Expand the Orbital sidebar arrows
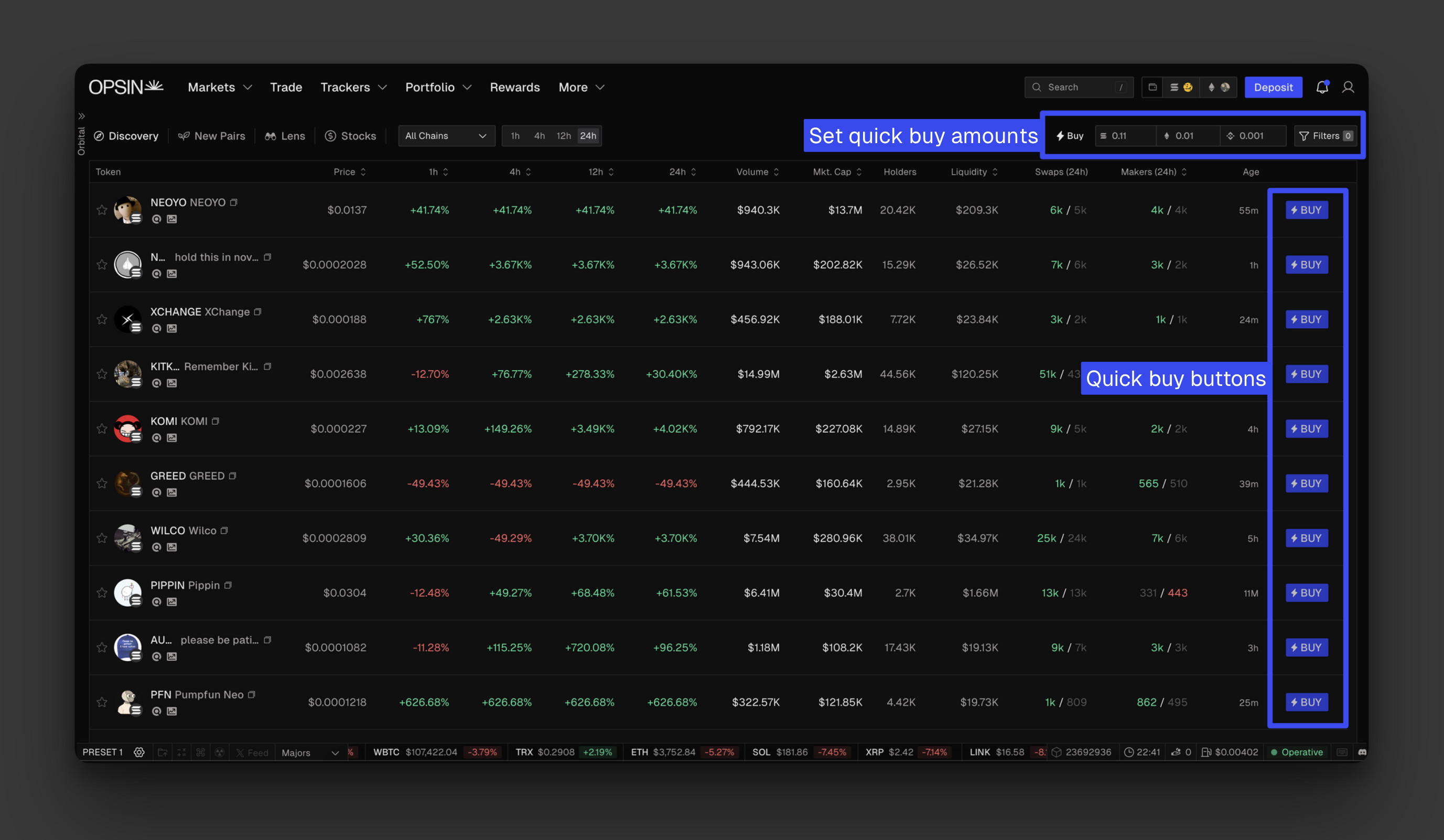The width and height of the screenshot is (1444, 840). tap(81, 116)
